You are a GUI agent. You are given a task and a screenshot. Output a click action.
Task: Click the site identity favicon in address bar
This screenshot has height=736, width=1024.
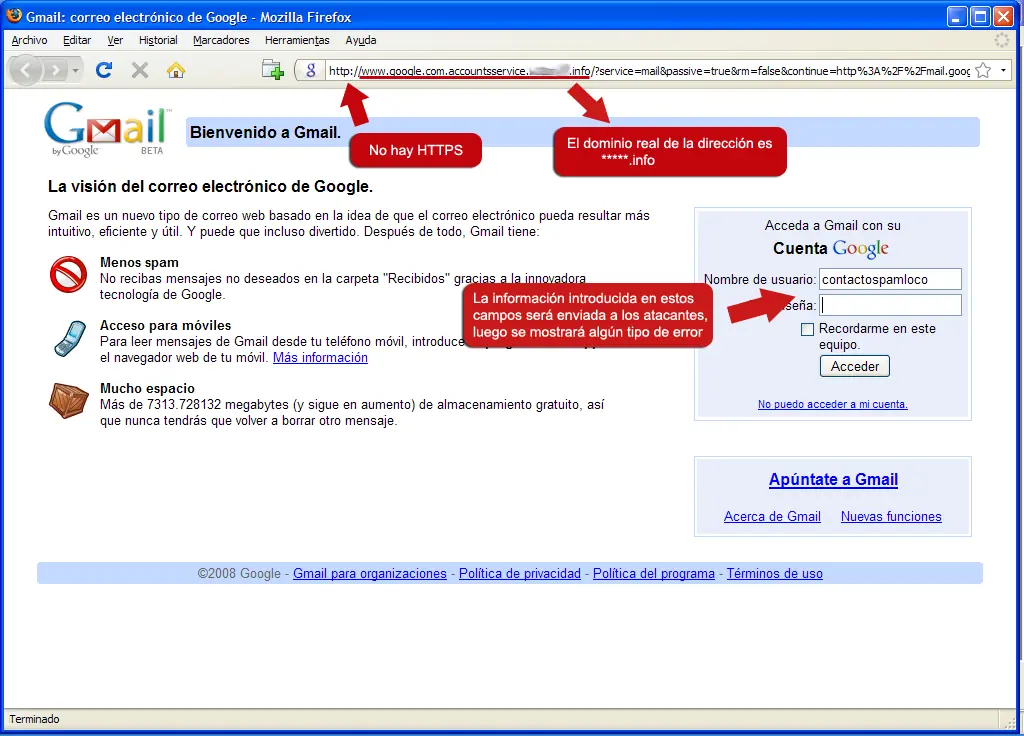click(x=311, y=70)
